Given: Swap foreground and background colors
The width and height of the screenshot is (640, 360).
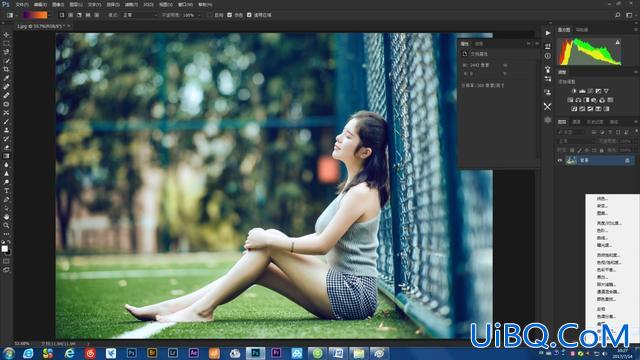Looking at the screenshot, I should coord(9,242).
